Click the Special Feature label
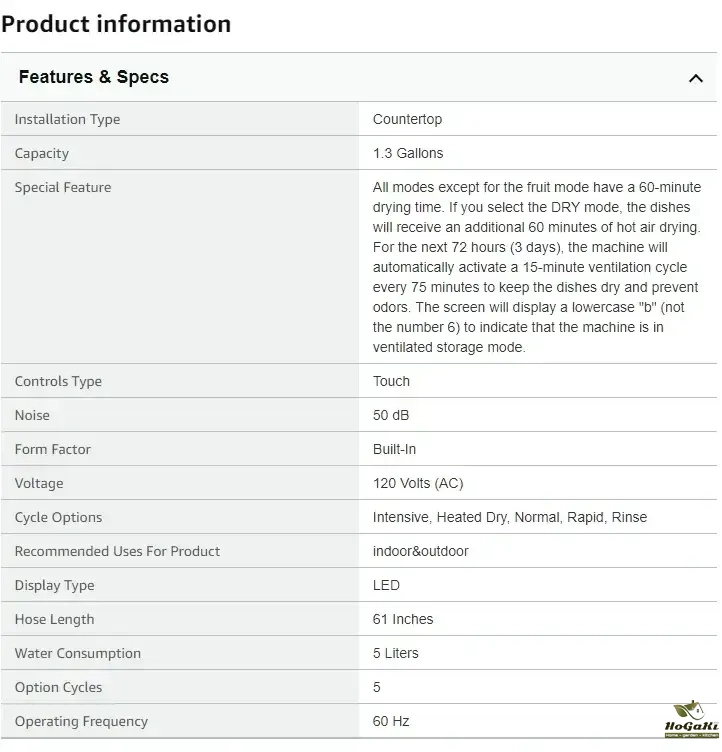 pos(63,187)
